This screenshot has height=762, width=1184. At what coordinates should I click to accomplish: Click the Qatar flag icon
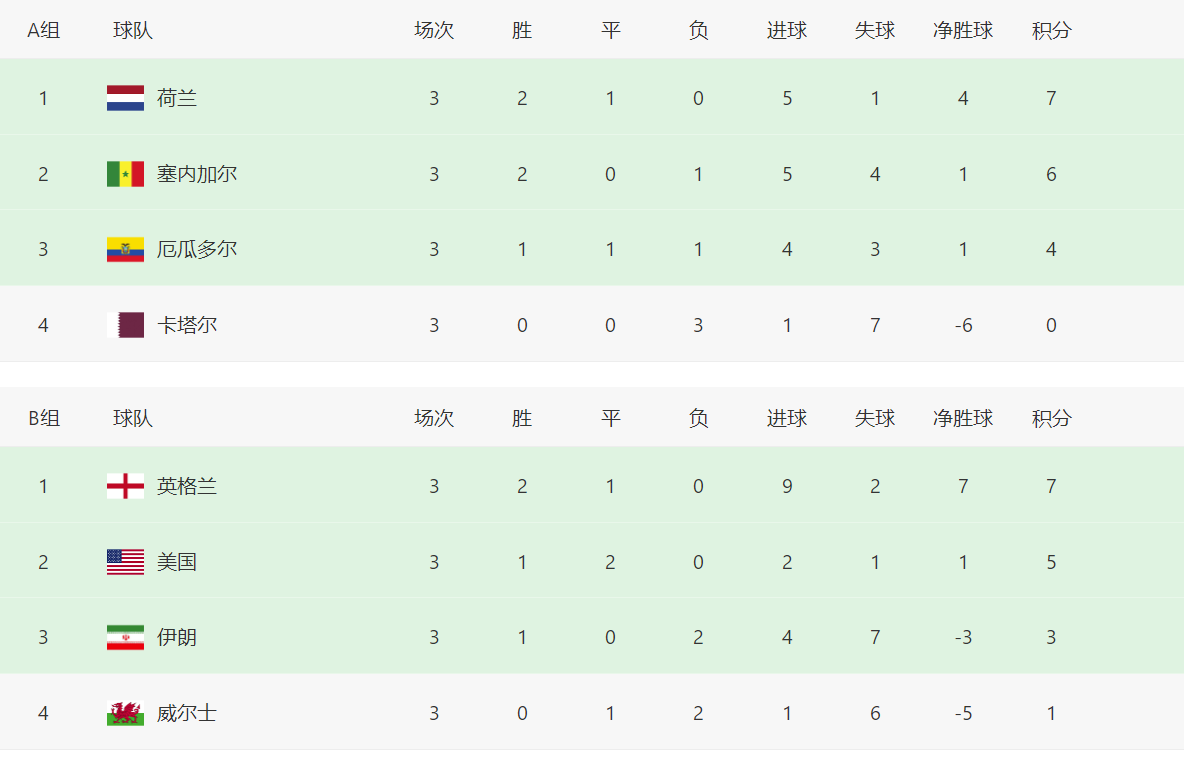click(125, 325)
